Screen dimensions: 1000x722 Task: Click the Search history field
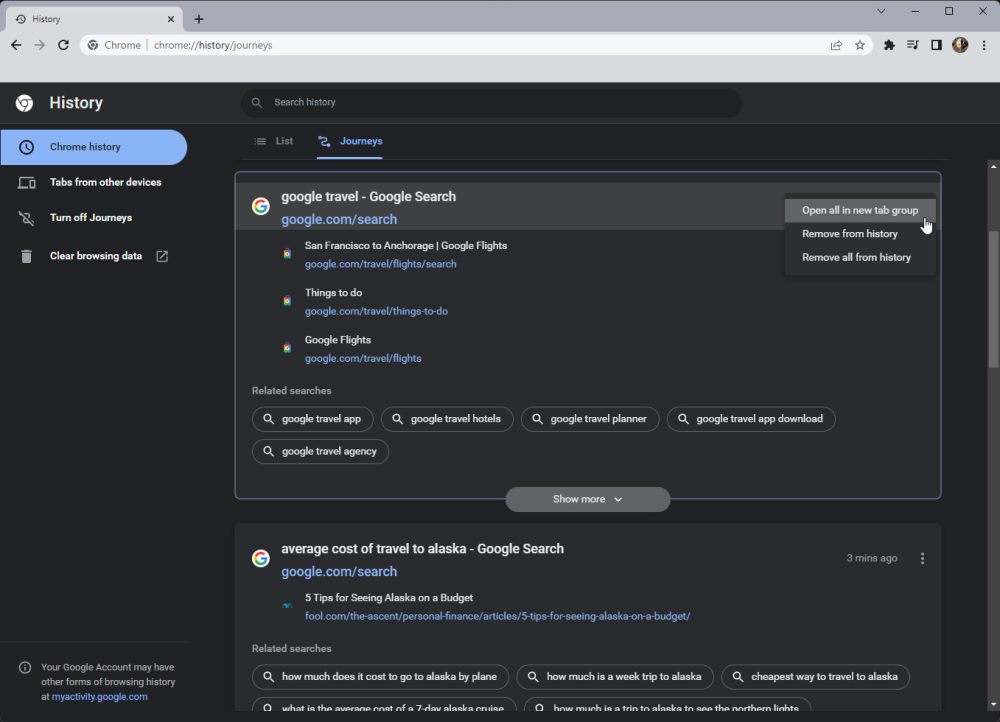[490, 102]
